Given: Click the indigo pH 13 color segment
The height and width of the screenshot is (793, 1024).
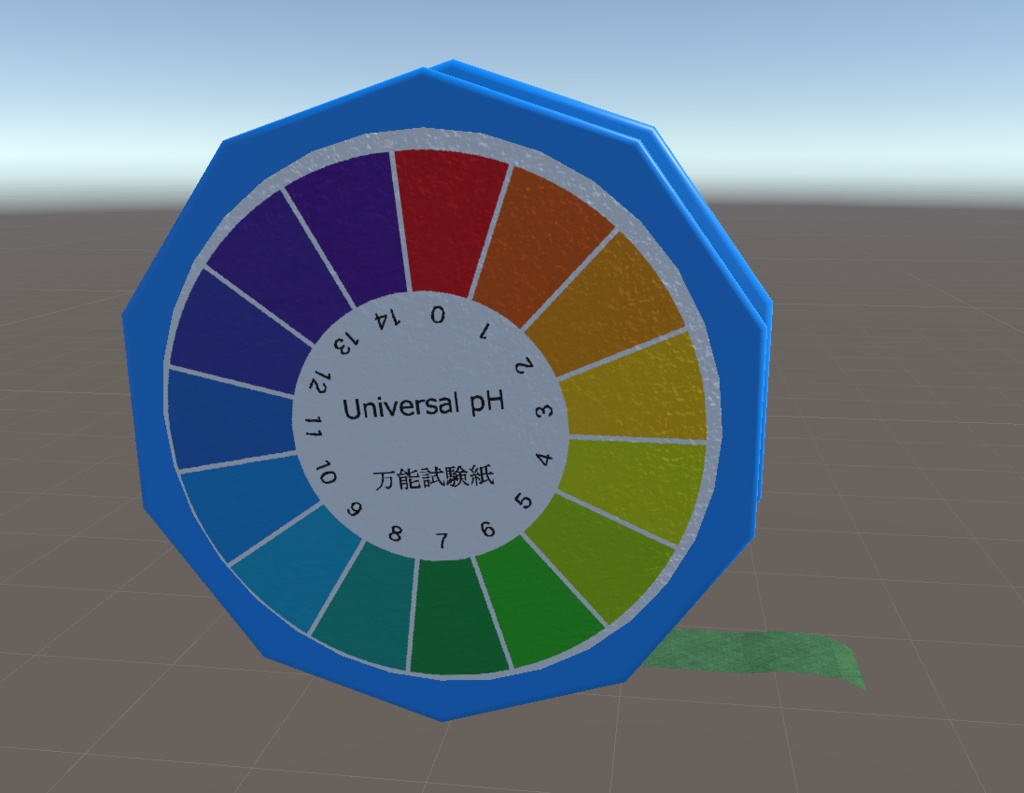Looking at the screenshot, I should 281,268.
